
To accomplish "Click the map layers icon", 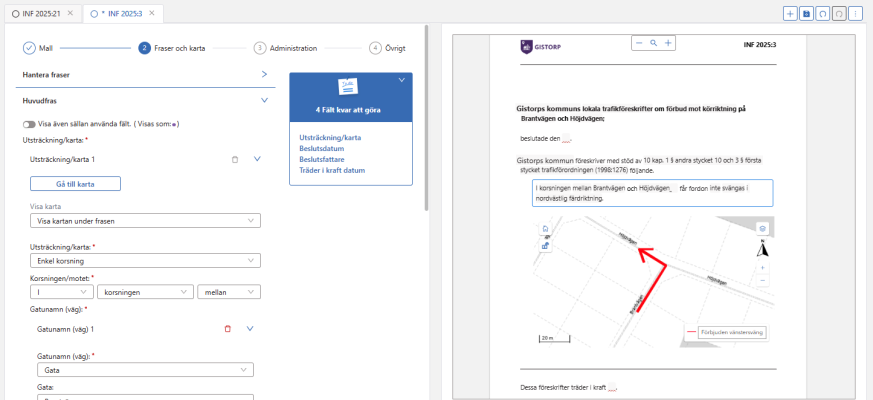I will tap(762, 228).
